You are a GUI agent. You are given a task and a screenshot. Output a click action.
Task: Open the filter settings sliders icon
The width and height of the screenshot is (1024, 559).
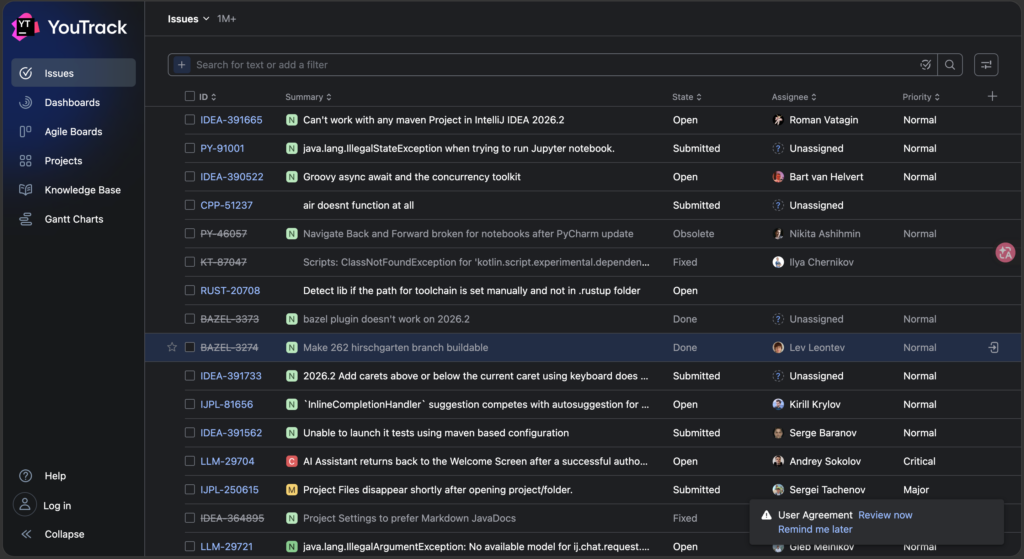pyautogui.click(x=986, y=65)
